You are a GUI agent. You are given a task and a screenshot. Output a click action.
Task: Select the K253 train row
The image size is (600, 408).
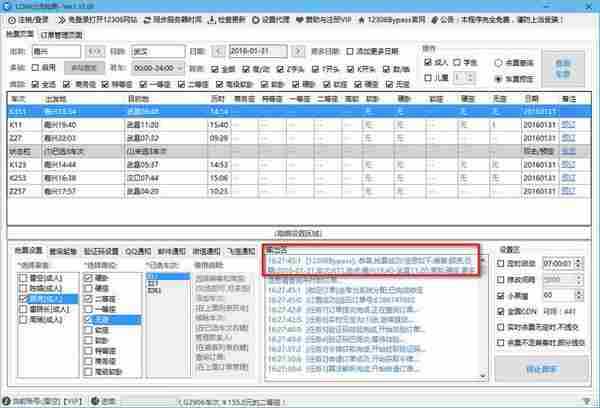click(x=299, y=178)
